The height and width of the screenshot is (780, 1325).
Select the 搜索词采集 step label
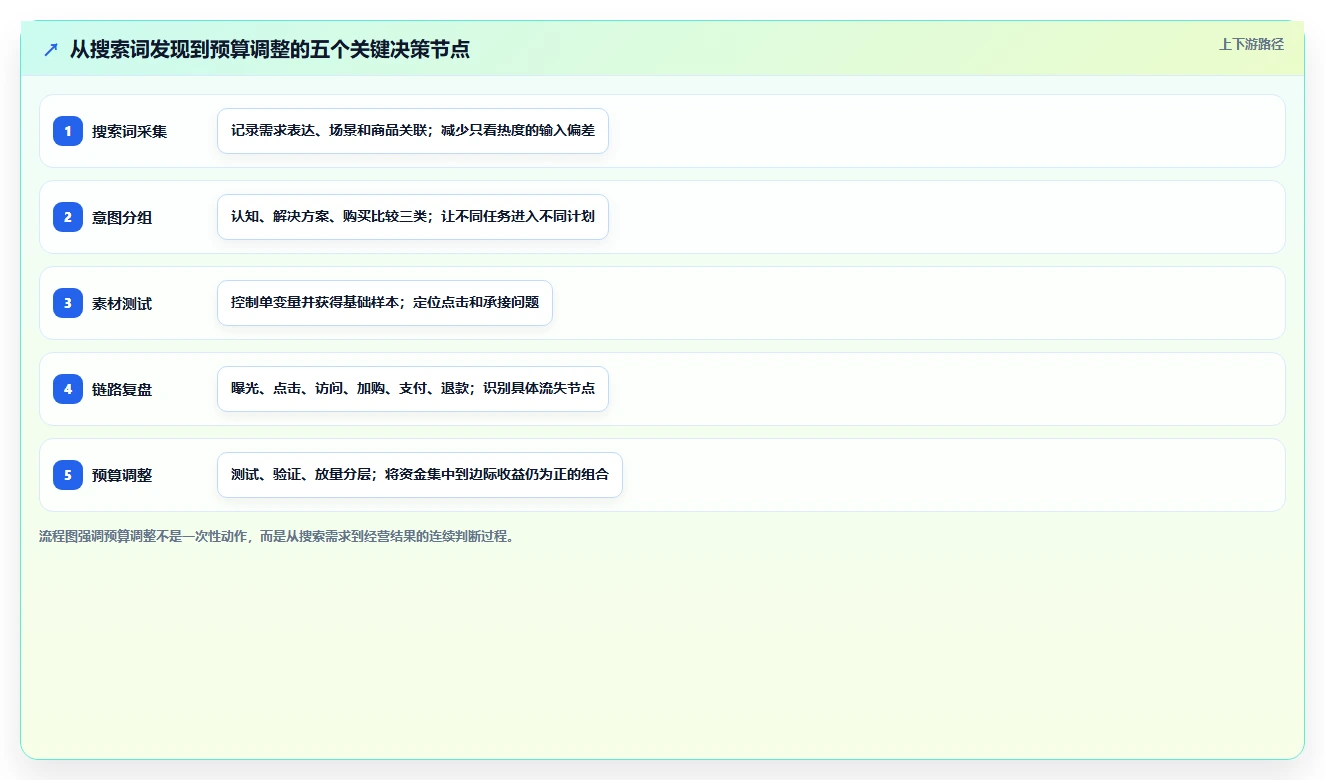pyautogui.click(x=130, y=132)
